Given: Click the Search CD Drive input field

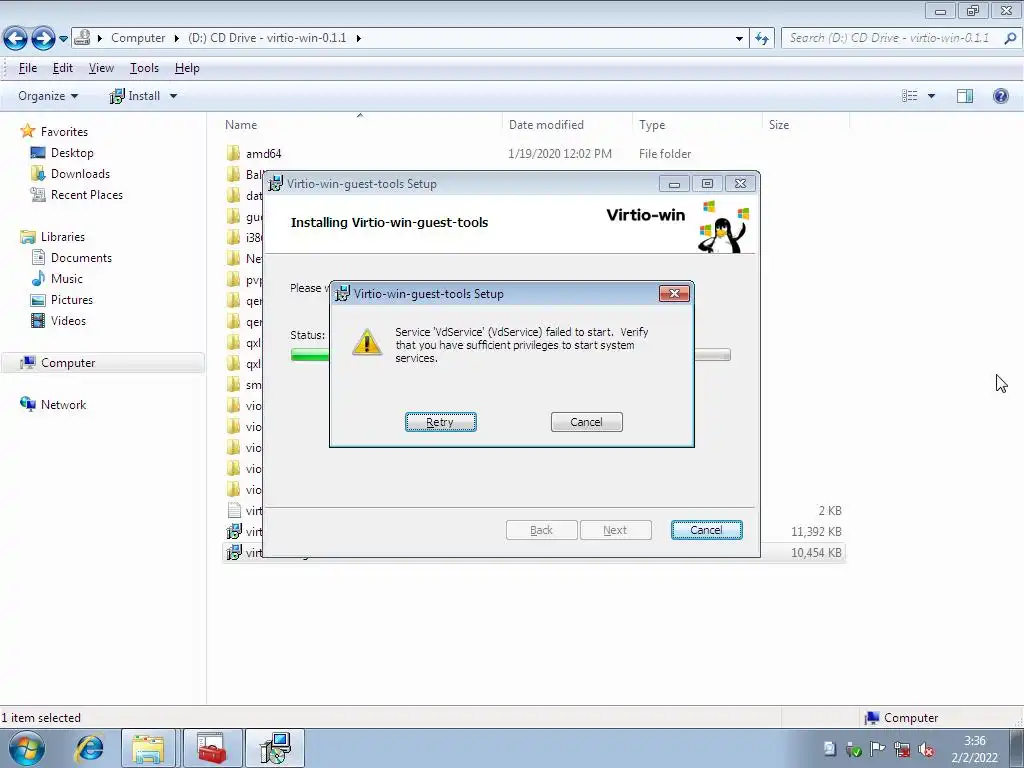Looking at the screenshot, I should pyautogui.click(x=890, y=38).
